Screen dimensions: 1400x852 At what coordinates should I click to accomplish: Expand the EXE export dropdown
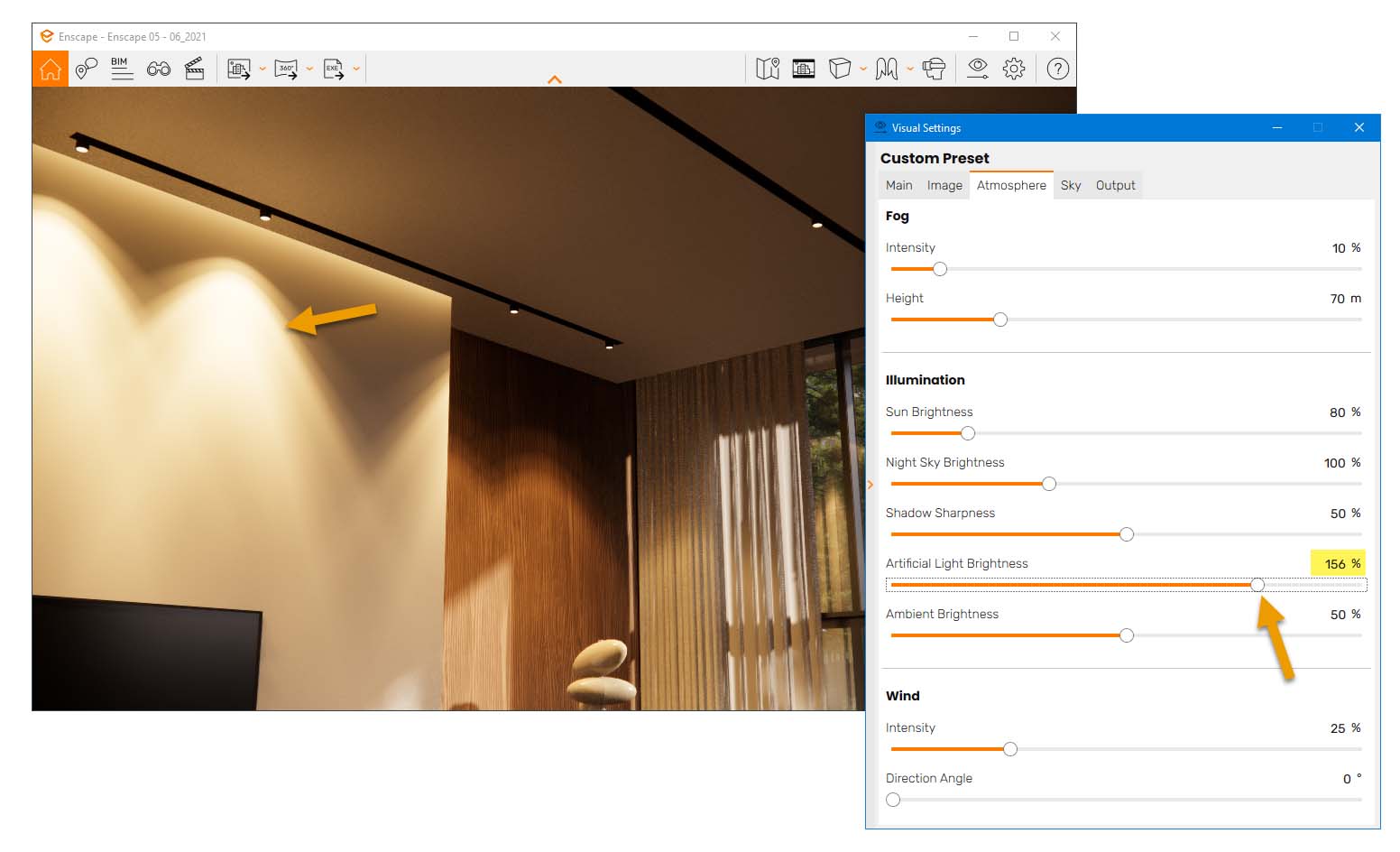click(357, 69)
